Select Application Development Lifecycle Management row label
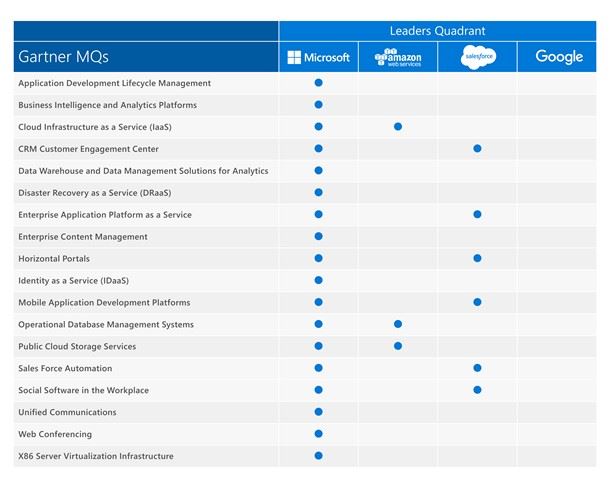The height and width of the screenshot is (488, 610). tap(114, 83)
